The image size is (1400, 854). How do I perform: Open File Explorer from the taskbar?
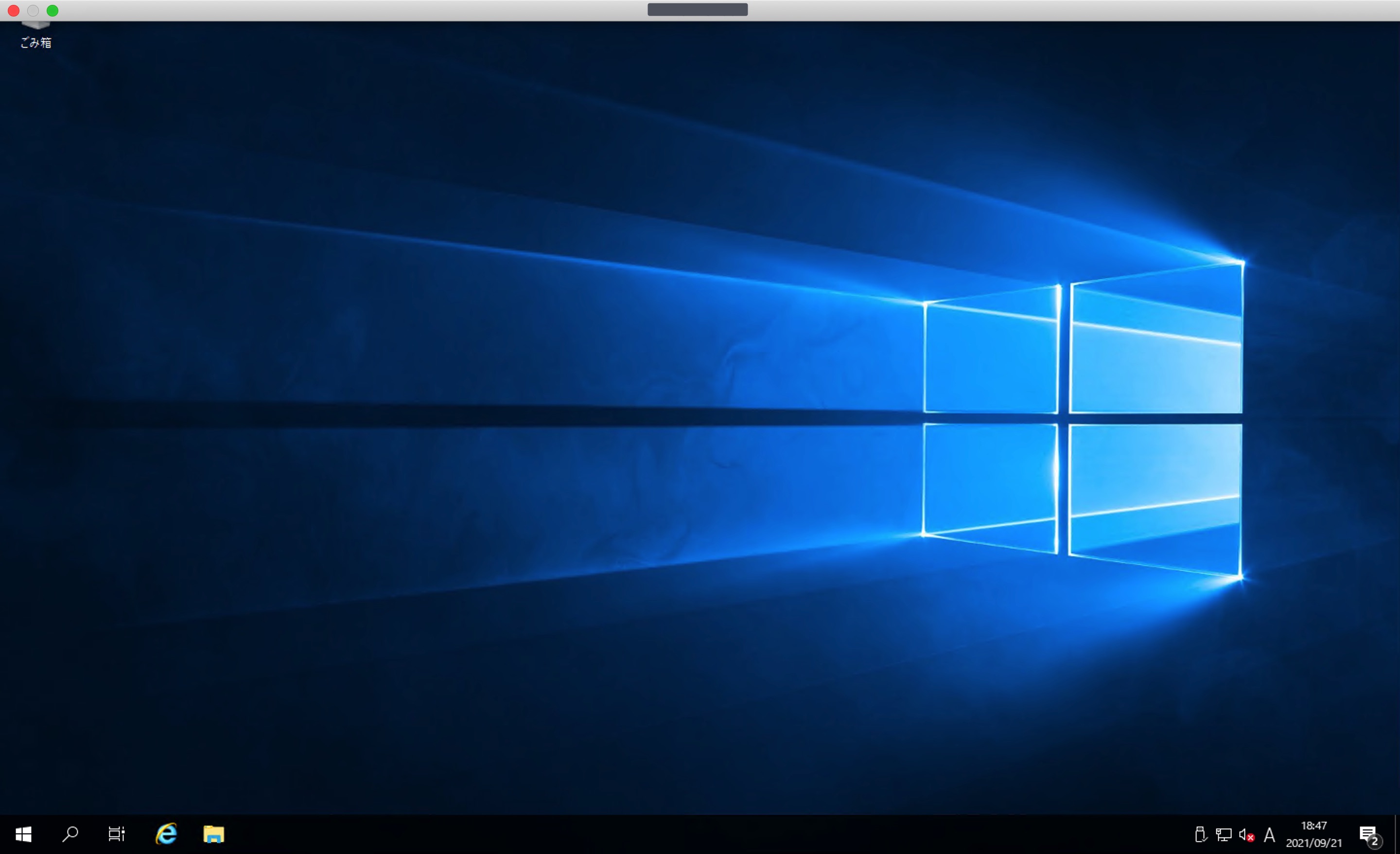pos(213,834)
